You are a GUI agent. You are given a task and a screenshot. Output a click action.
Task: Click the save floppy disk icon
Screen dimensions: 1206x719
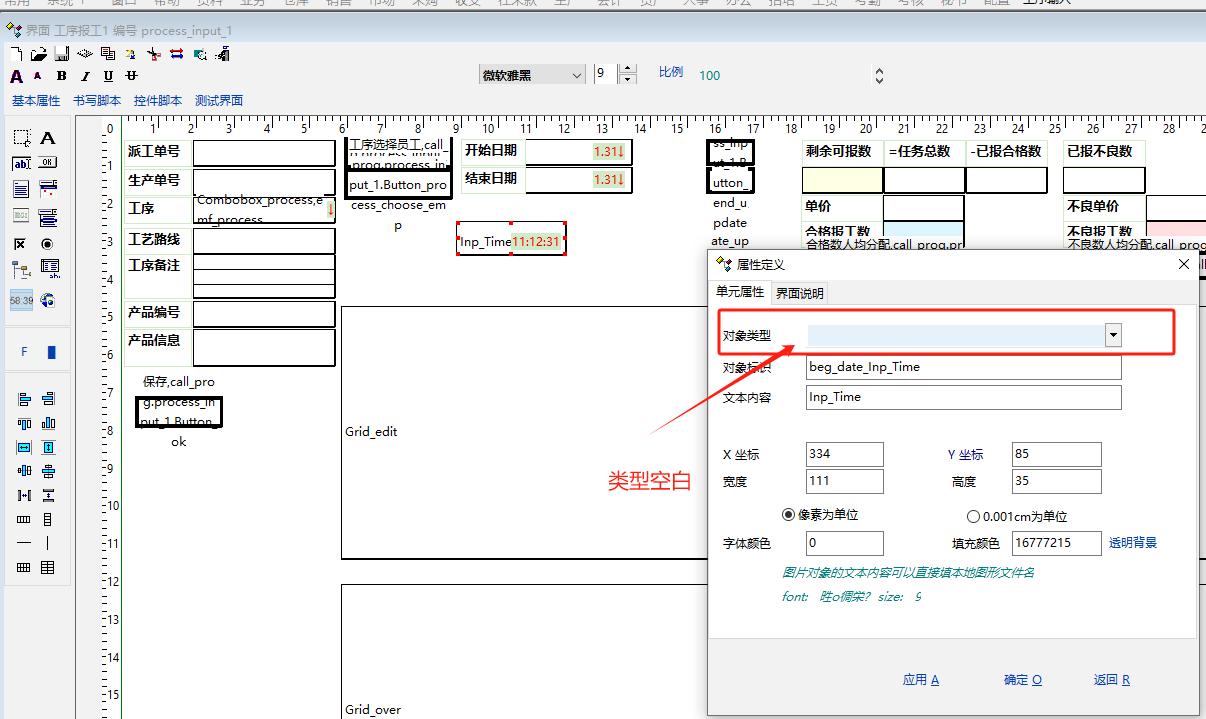(61, 54)
